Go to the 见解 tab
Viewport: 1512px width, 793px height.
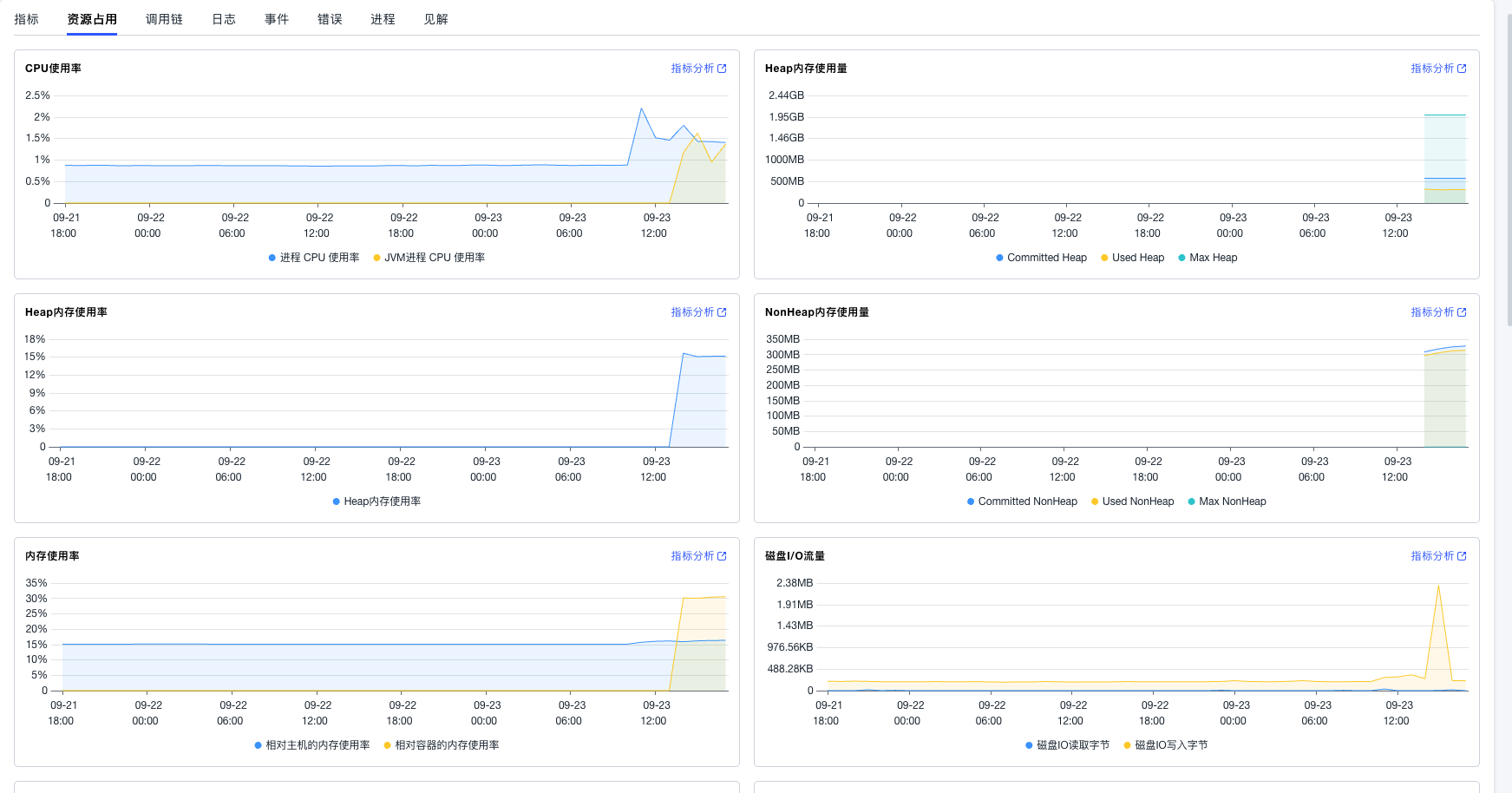coord(435,19)
